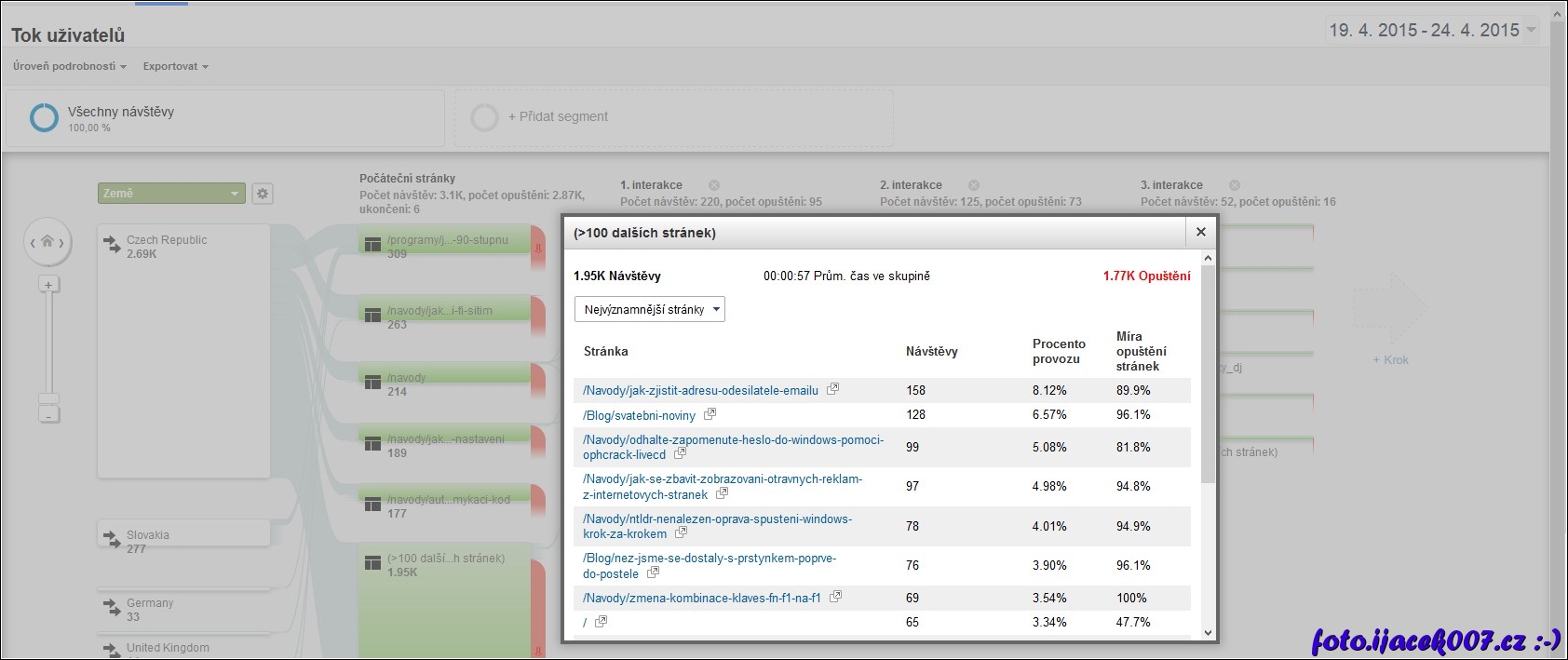Open external link icon beside jak-zjistit-adresu-odesilatele-emailu
This screenshot has width=1568, height=660.
pos(832,389)
